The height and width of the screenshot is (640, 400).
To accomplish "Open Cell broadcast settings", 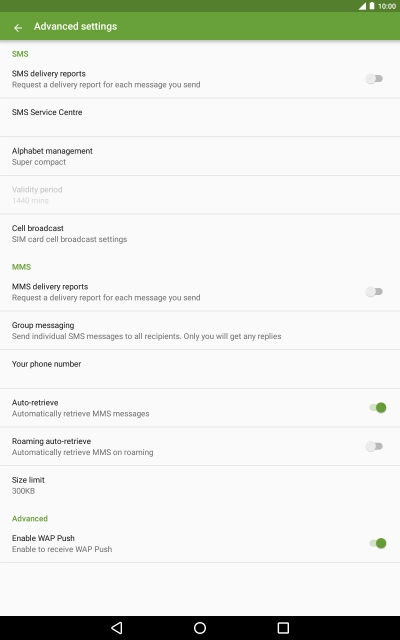I will (x=200, y=233).
